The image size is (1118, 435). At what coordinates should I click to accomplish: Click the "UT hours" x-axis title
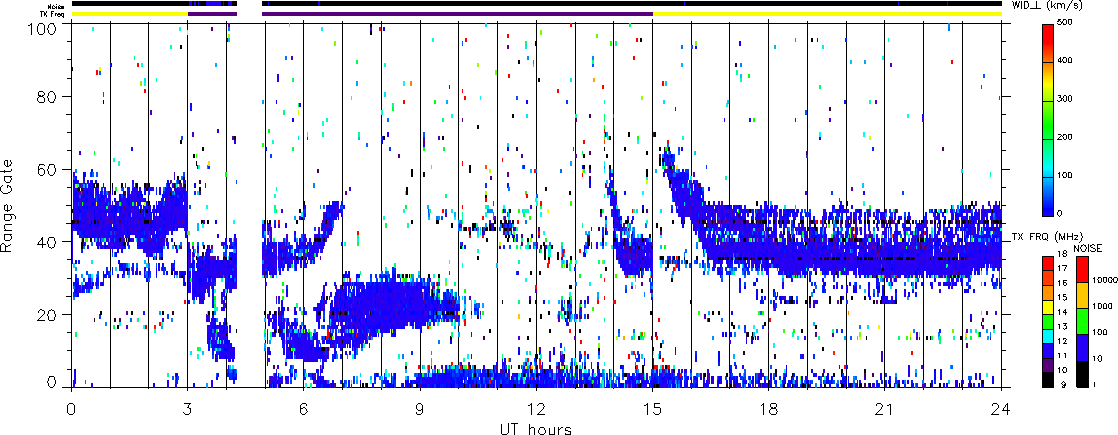coord(537,429)
